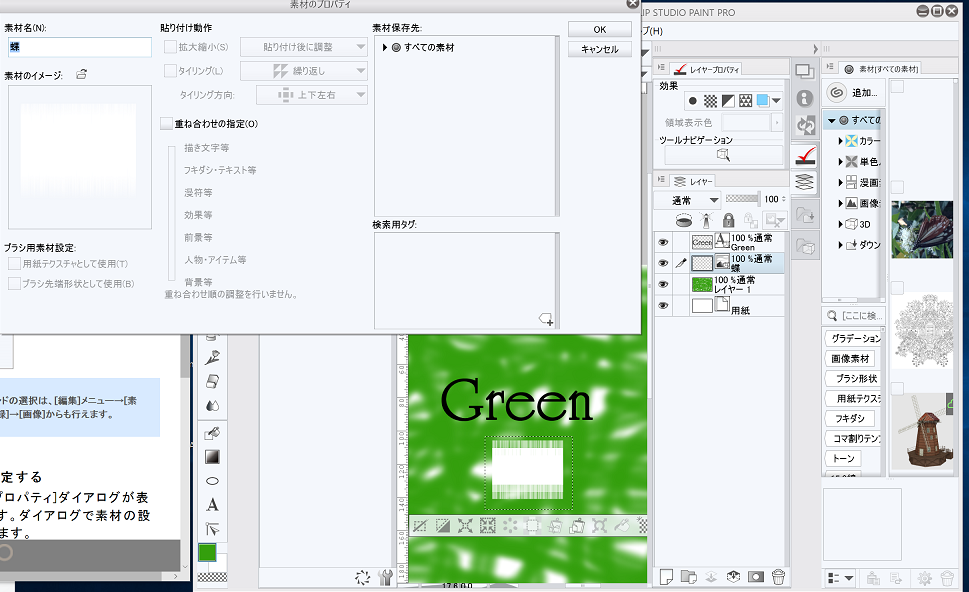The width and height of the screenshot is (969, 592).
Task: Hide レイヤー 1 layer
Action: point(663,284)
